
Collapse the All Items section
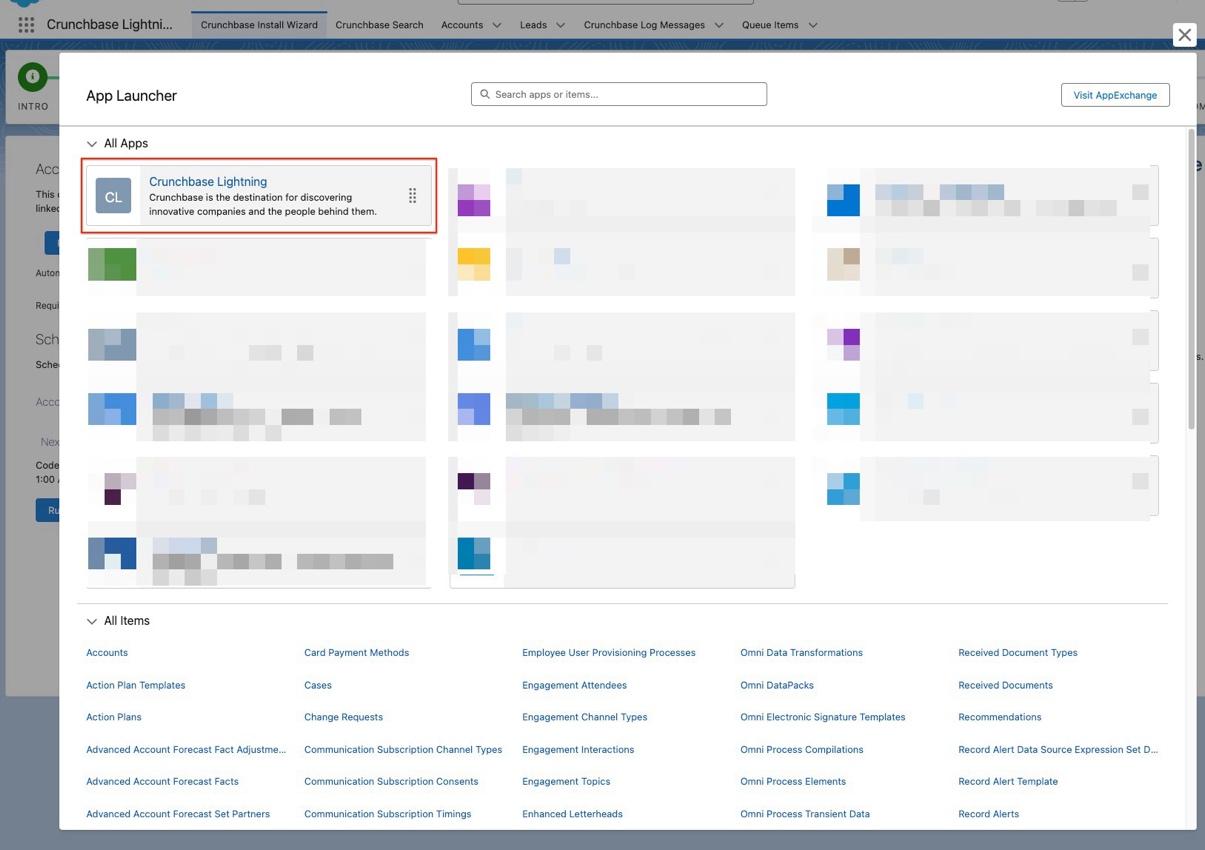tap(92, 621)
